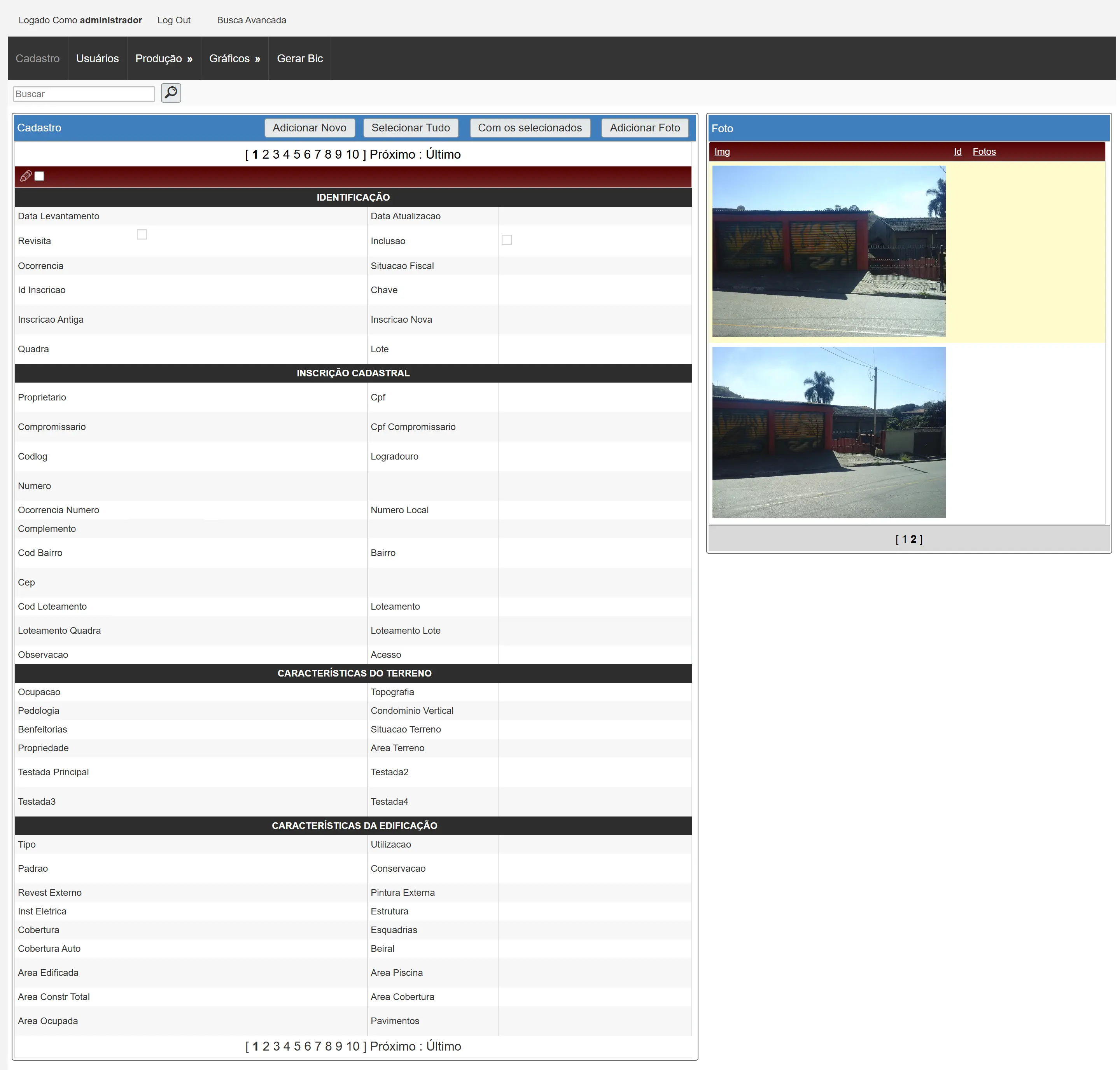Viewport: 1120px width, 1070px height.
Task: Focus the Buscar search field
Action: [83, 94]
